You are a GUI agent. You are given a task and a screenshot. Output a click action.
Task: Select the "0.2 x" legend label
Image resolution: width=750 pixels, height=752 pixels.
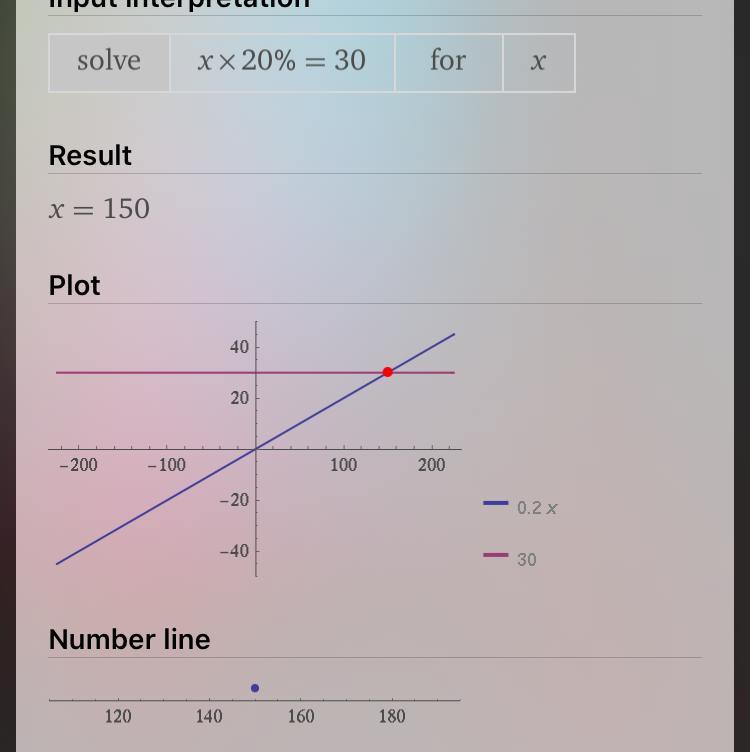(x=537, y=508)
